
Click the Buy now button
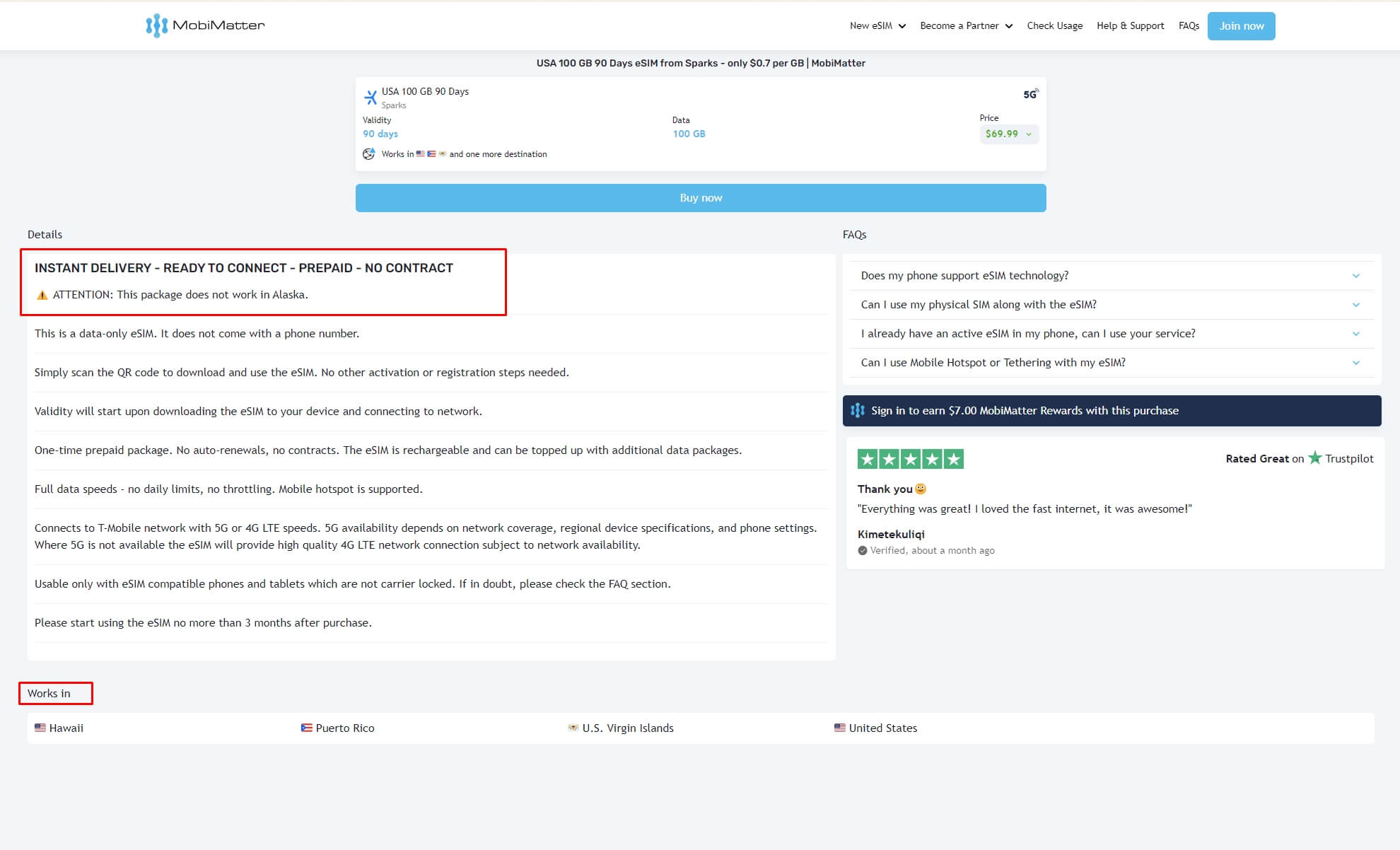(x=700, y=197)
